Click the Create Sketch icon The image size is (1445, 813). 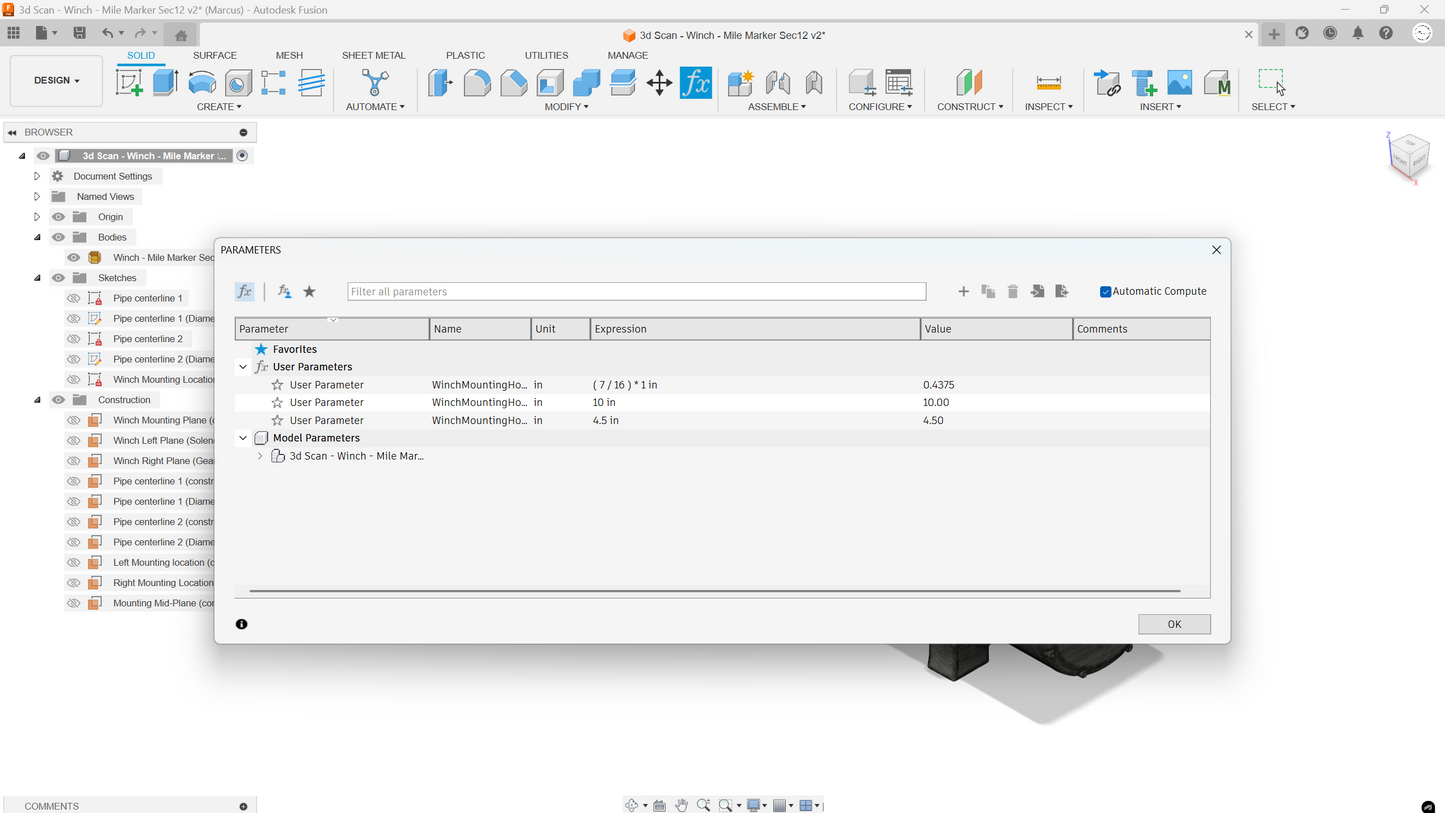(129, 83)
